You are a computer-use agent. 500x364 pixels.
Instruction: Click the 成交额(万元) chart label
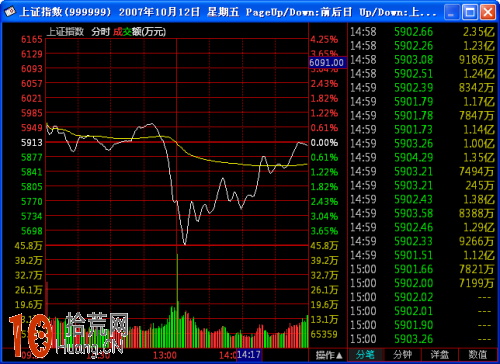click(x=139, y=32)
